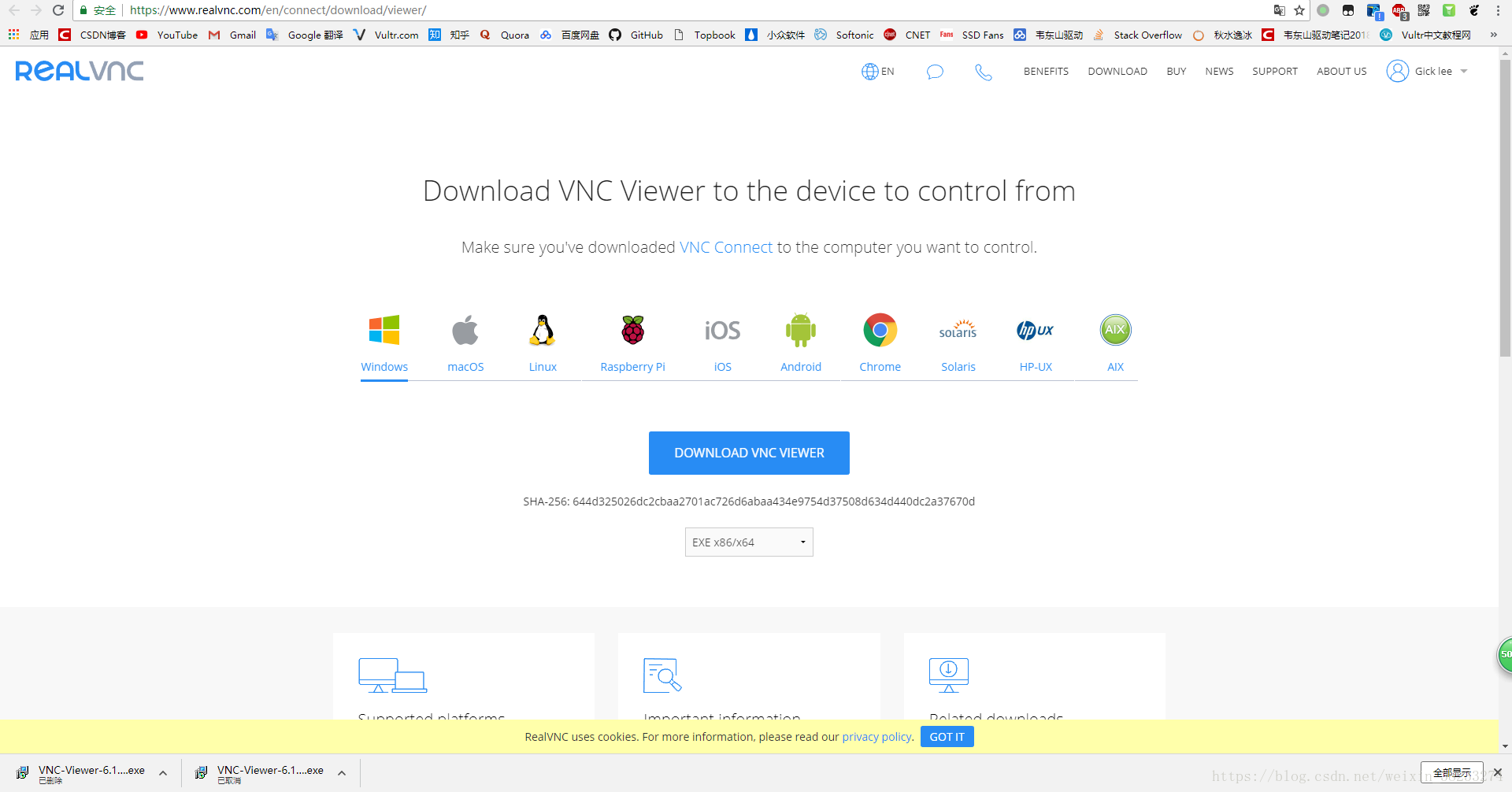Open the EN language globe selector
This screenshot has height=792, width=1512.
[878, 72]
